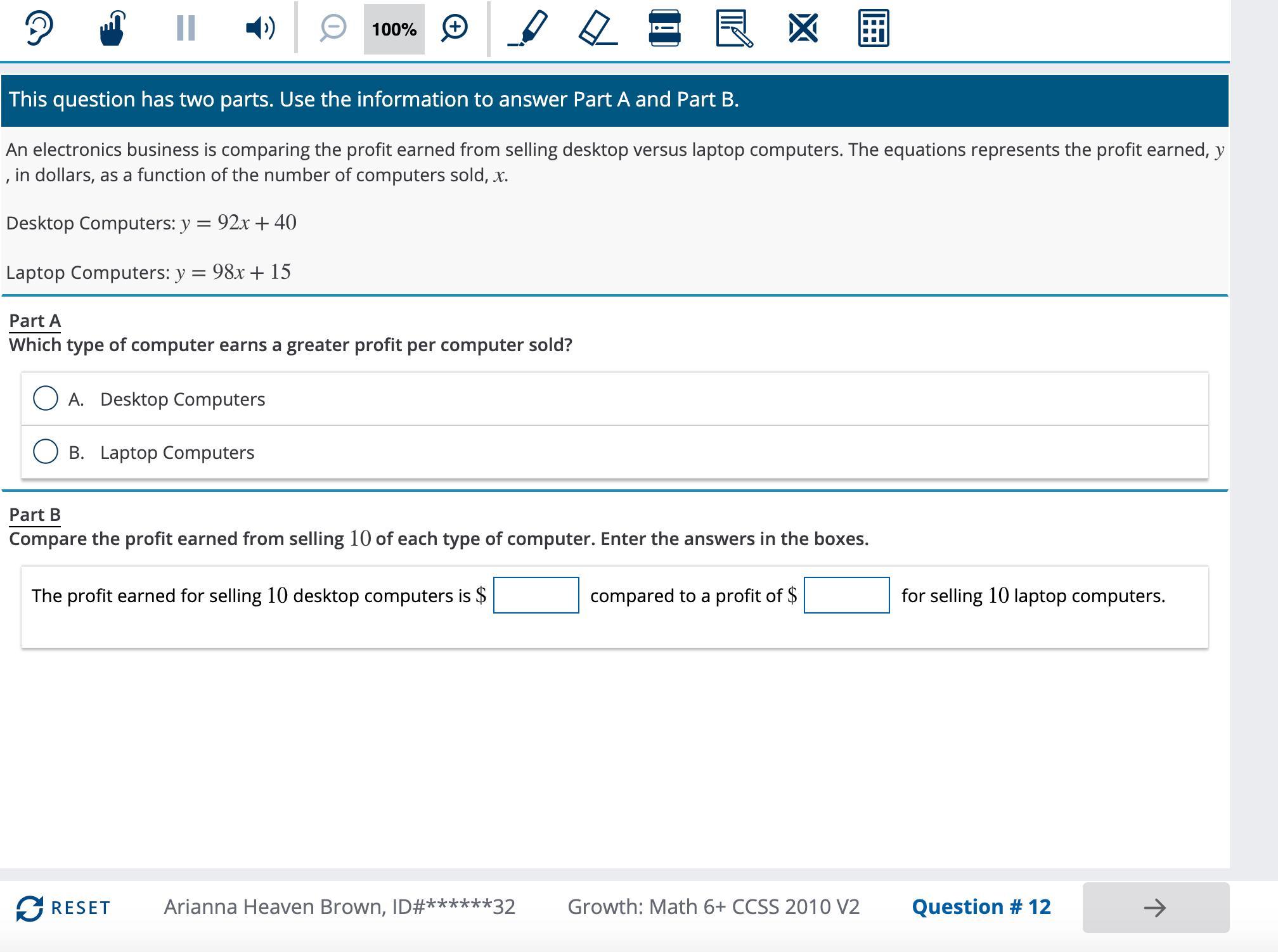Select the click-to-hear pointer hand tool
Image resolution: width=1278 pixels, height=952 pixels.
pyautogui.click(x=112, y=29)
